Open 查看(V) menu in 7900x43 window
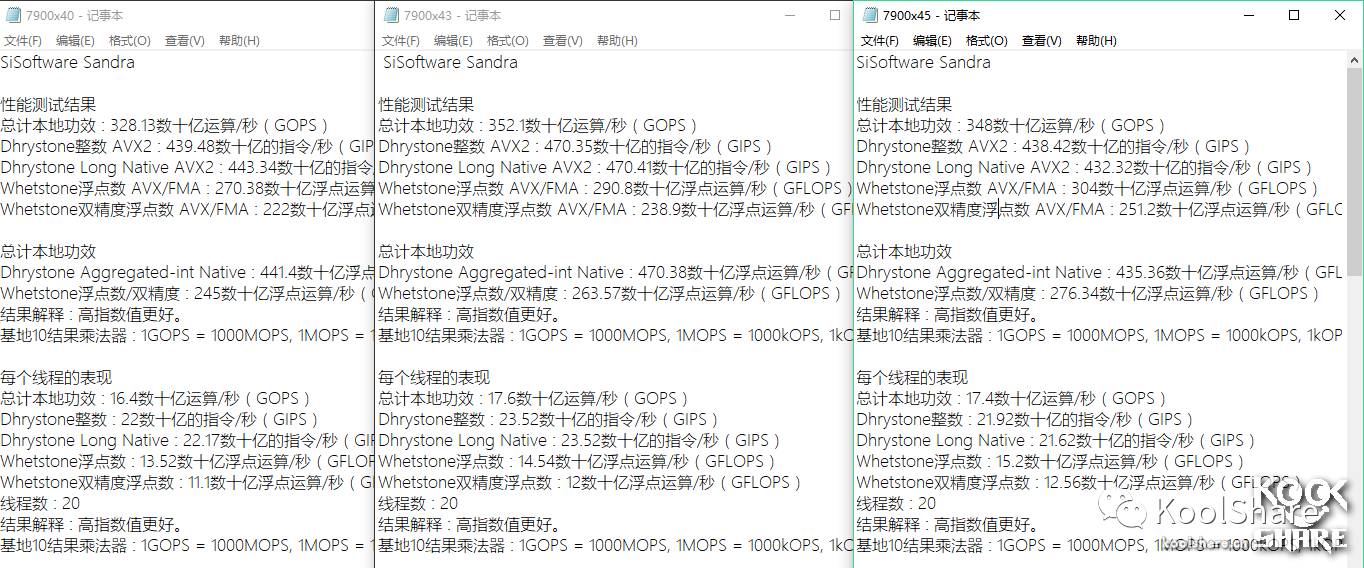 pos(562,41)
